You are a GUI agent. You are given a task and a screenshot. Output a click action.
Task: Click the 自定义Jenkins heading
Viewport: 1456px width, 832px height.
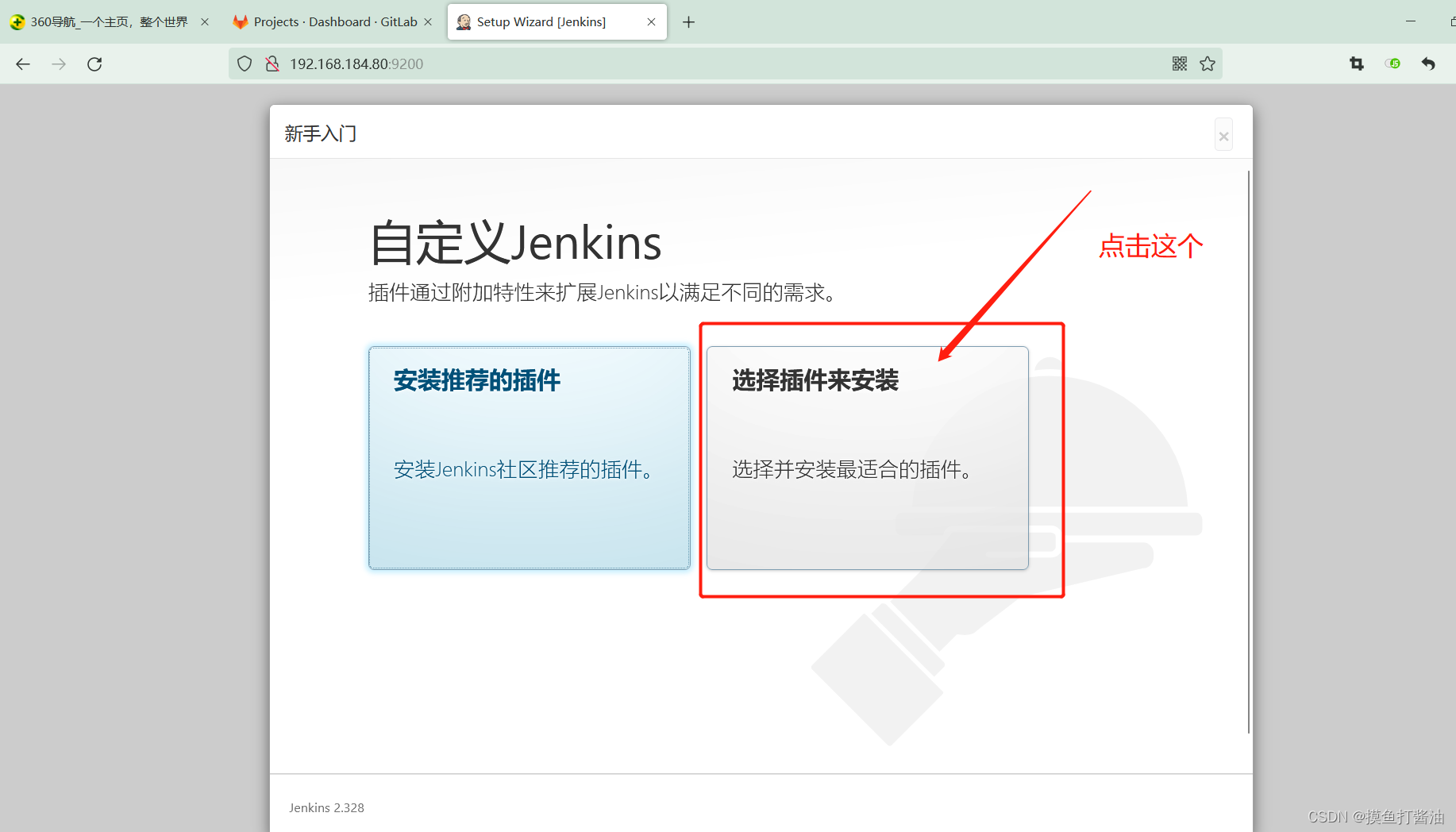[515, 243]
